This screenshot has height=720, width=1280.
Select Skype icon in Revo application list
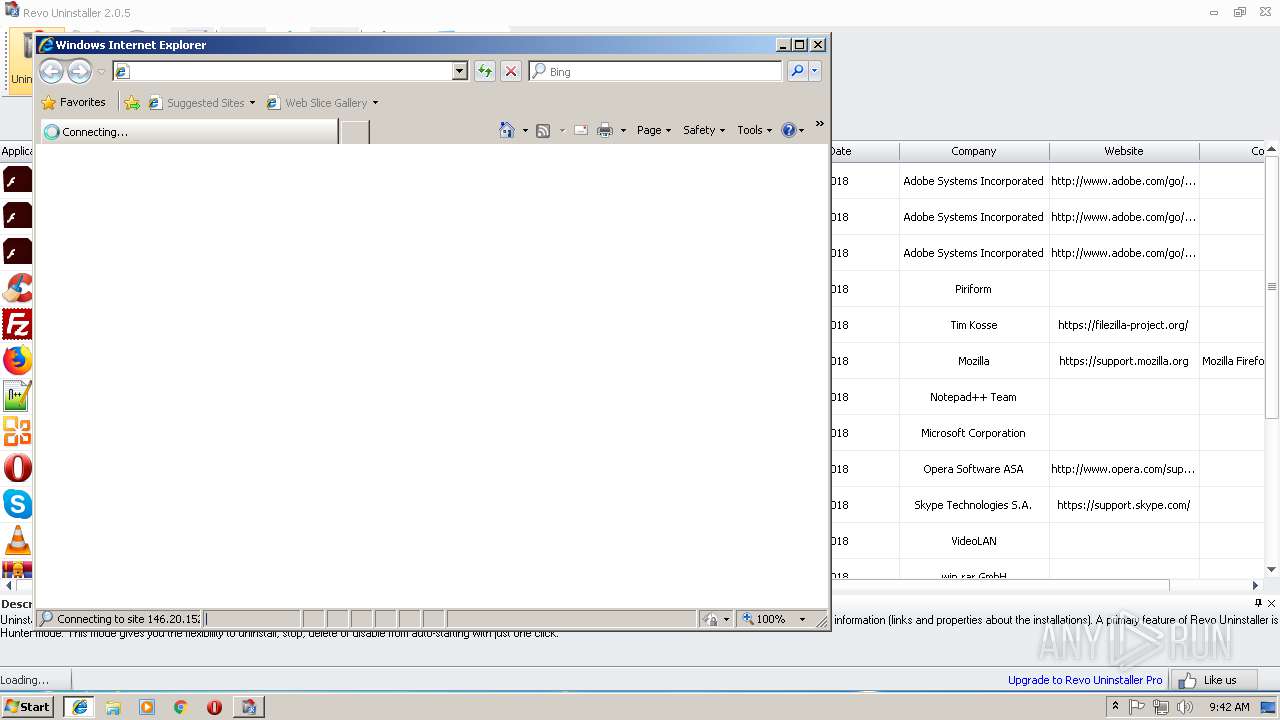click(17, 504)
